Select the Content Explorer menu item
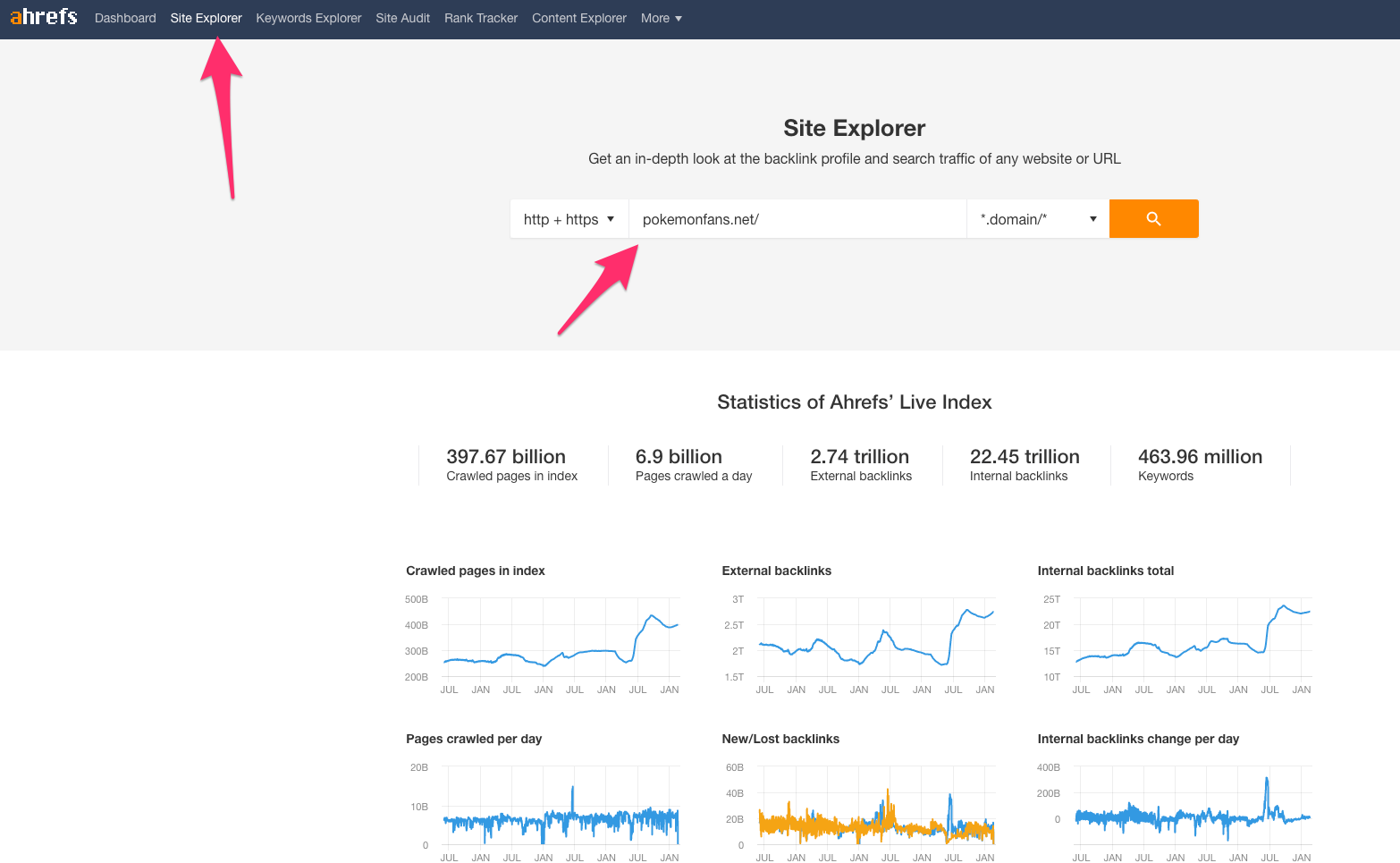 pos(579,18)
